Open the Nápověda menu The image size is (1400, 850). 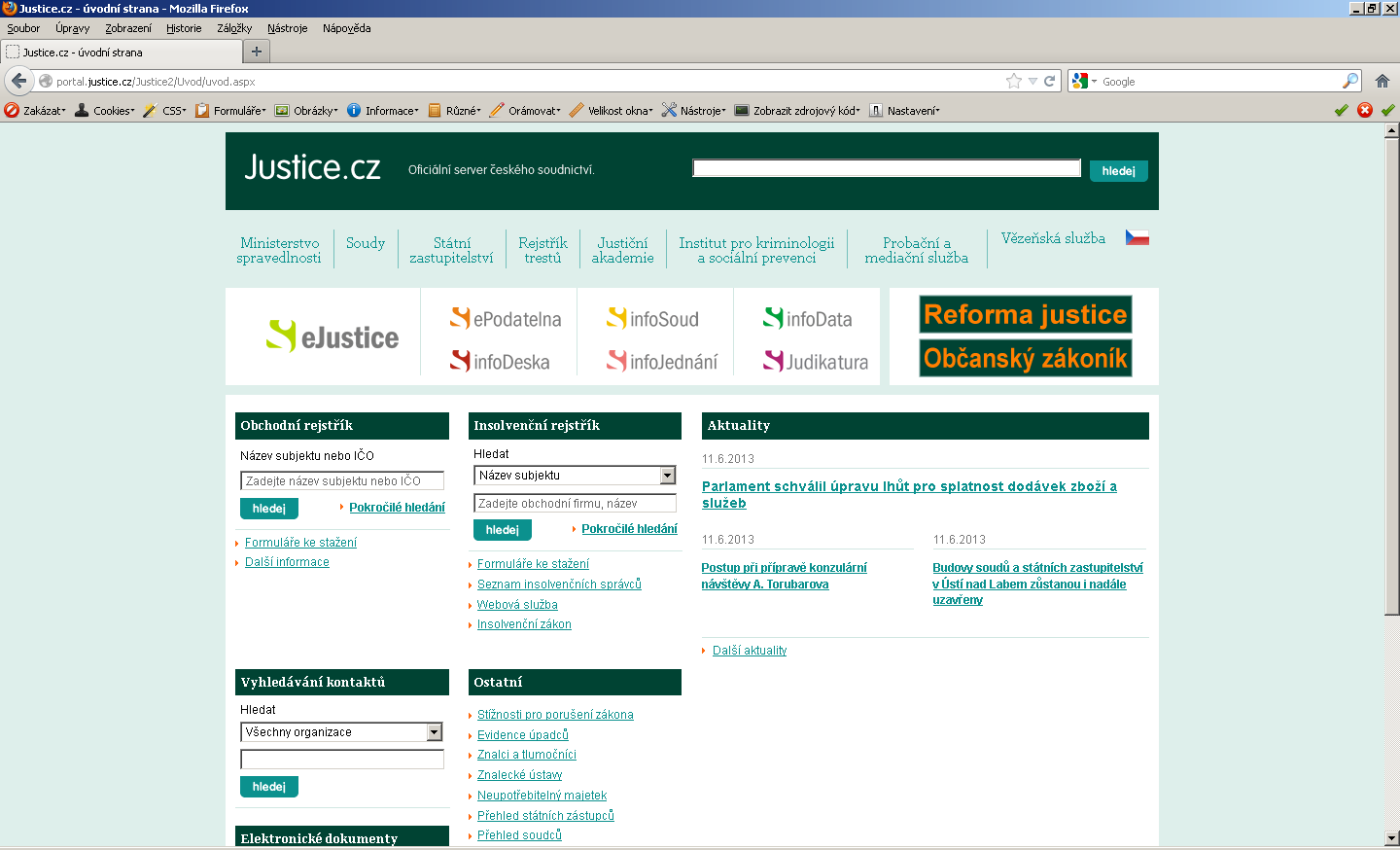[x=346, y=28]
